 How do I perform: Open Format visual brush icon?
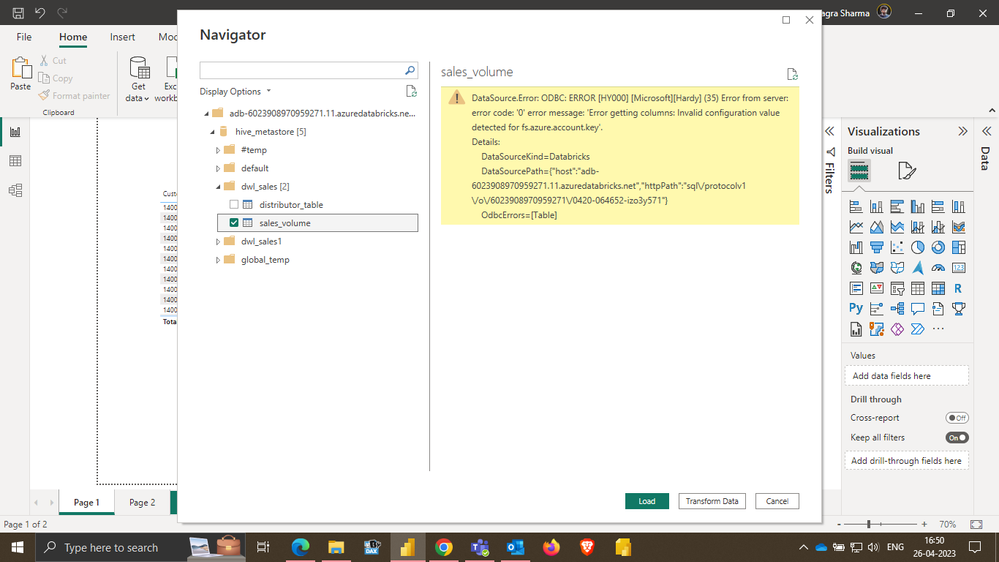907,171
